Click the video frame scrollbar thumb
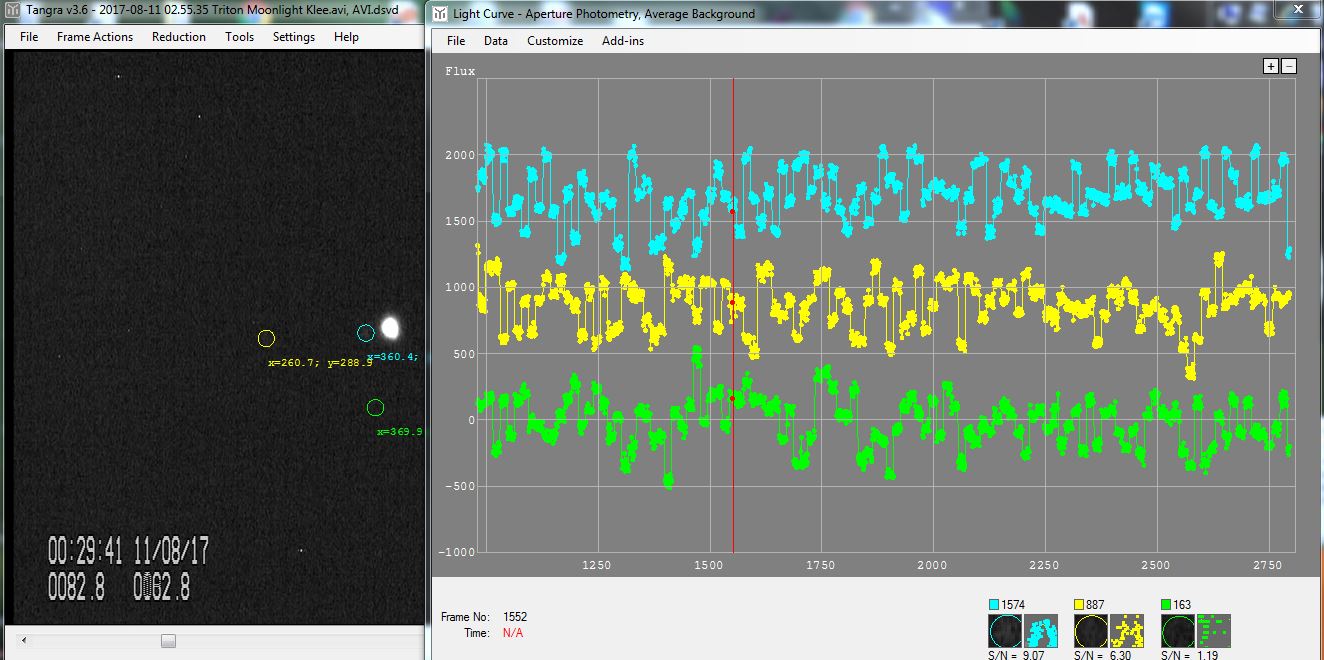Screen dimensions: 1324x660 pos(168,641)
